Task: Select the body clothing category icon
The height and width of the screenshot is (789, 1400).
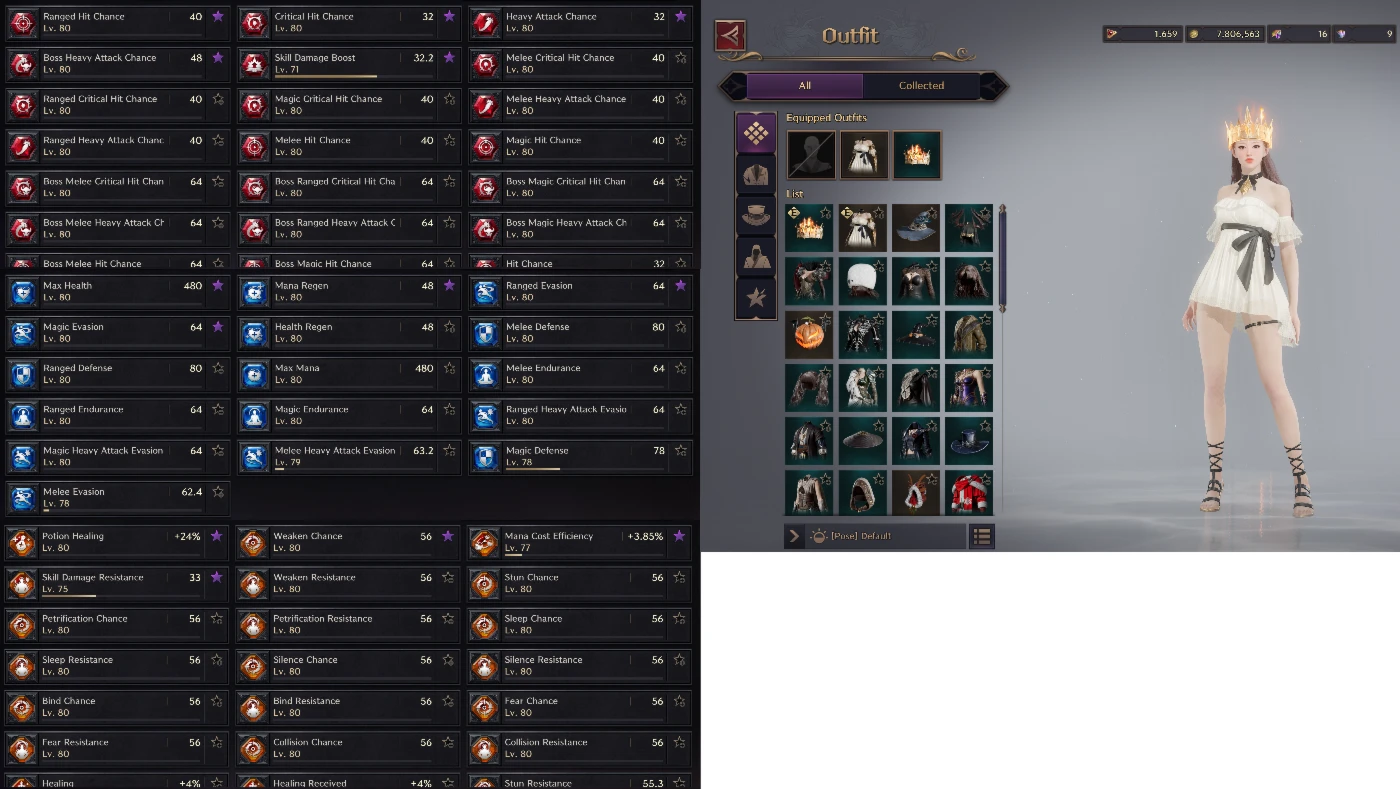Action: [x=756, y=174]
